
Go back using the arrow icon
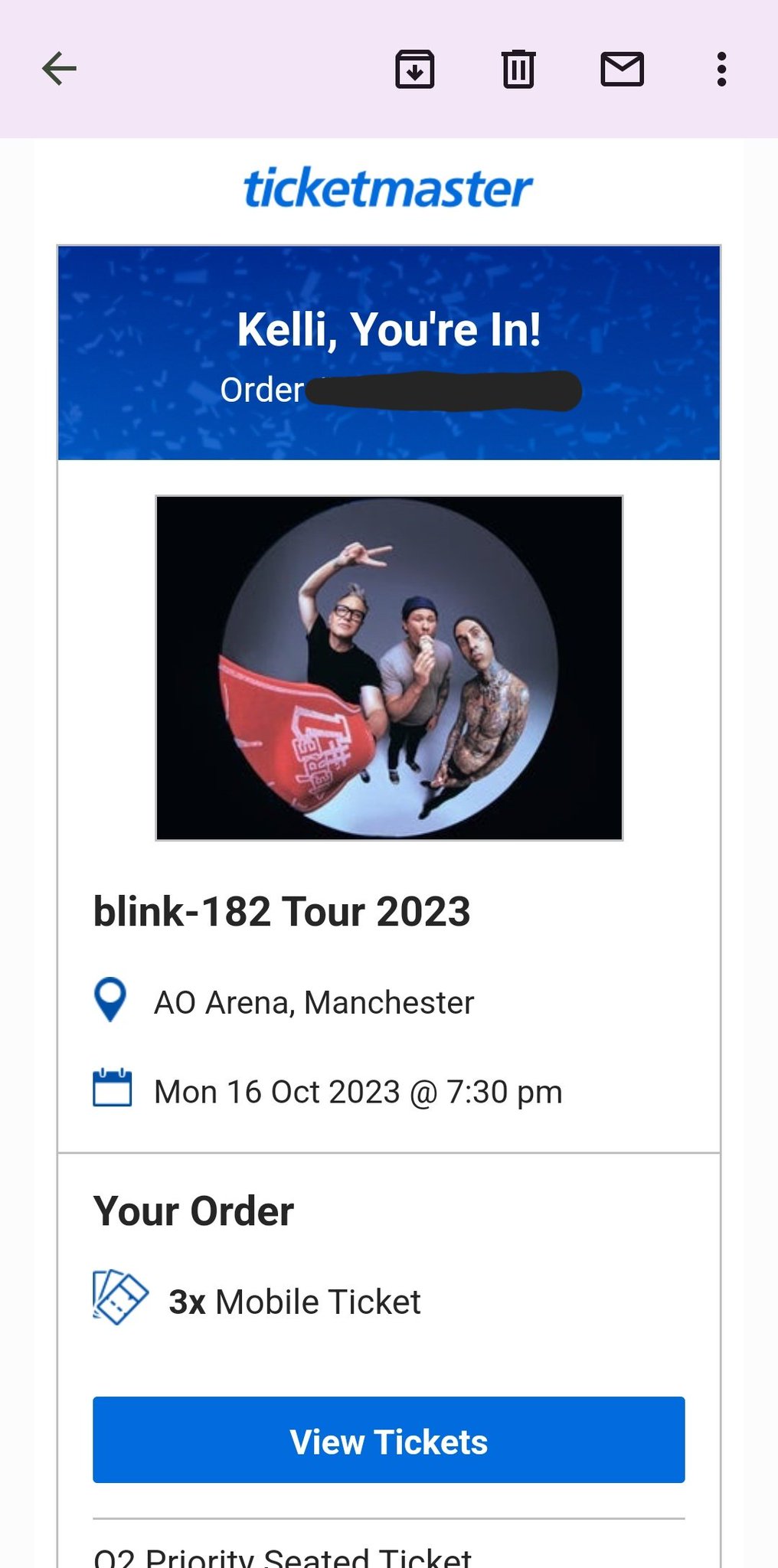59,69
